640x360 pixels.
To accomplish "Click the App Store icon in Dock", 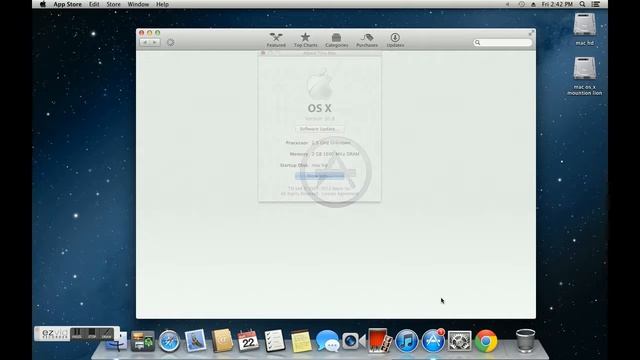I will (x=433, y=341).
